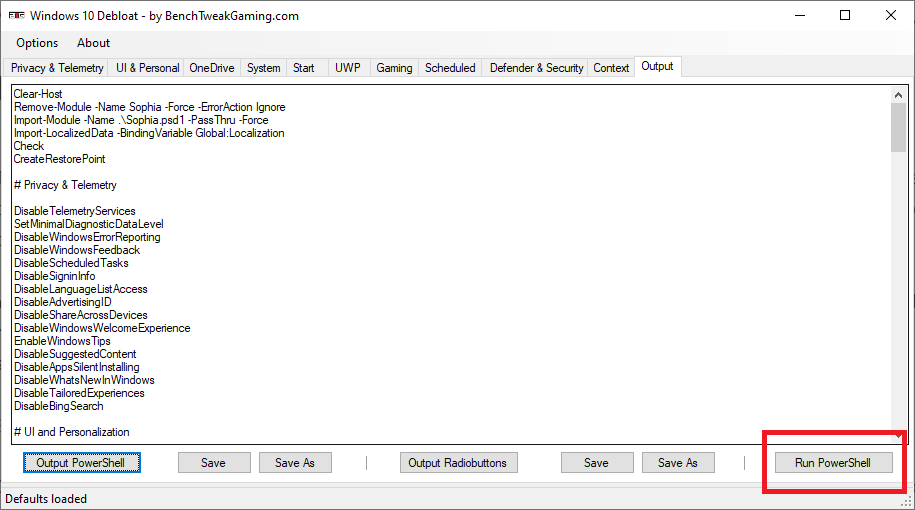Click Save next to Output PowerShell
The width and height of the screenshot is (915, 510).
tap(214, 463)
